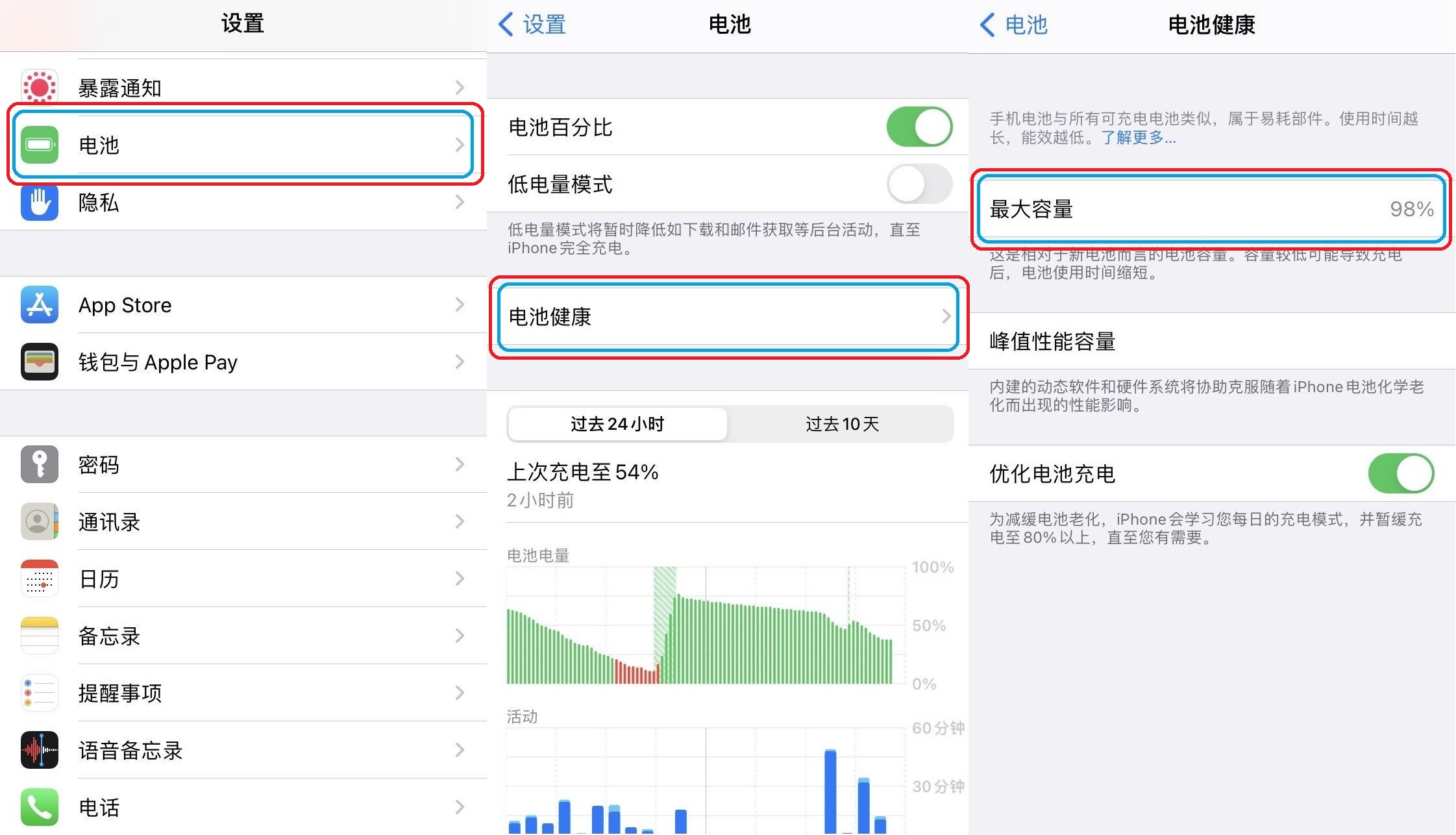This screenshot has width=1456, height=835.
Task: Click the 钱包与 Apple Pay icon
Action: coord(40,362)
